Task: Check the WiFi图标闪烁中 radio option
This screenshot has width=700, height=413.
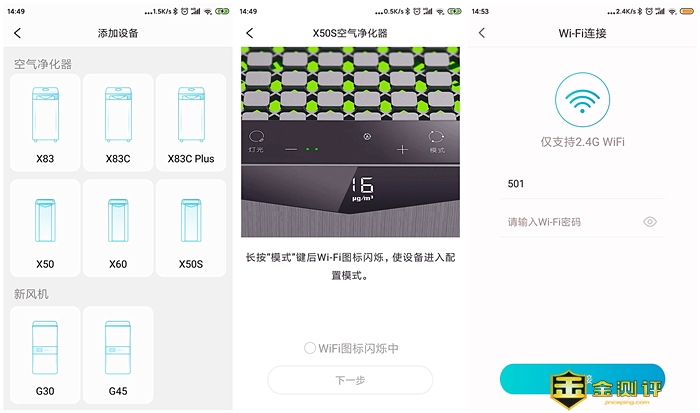Action: [x=310, y=348]
